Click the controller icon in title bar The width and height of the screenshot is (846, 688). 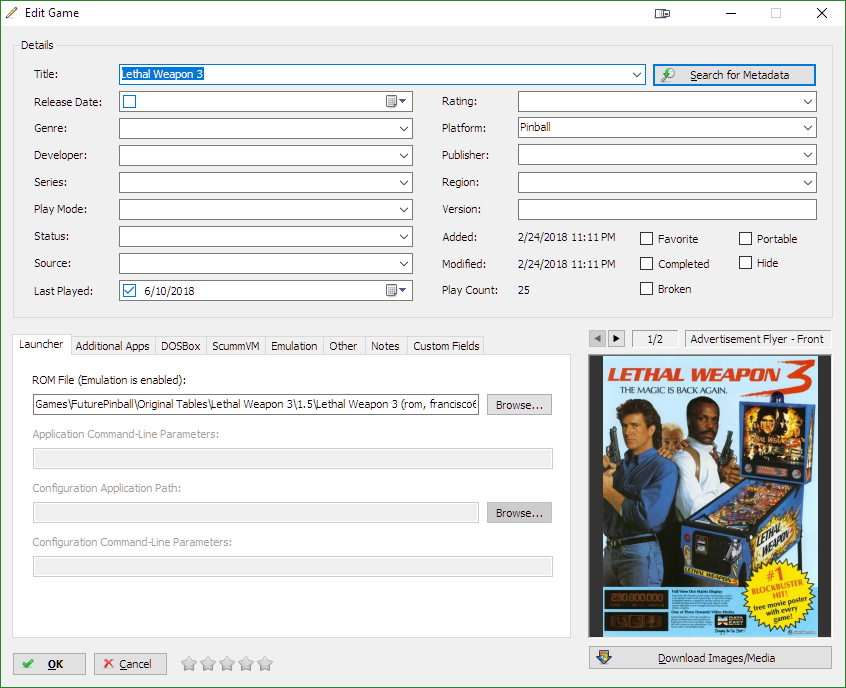pos(661,13)
